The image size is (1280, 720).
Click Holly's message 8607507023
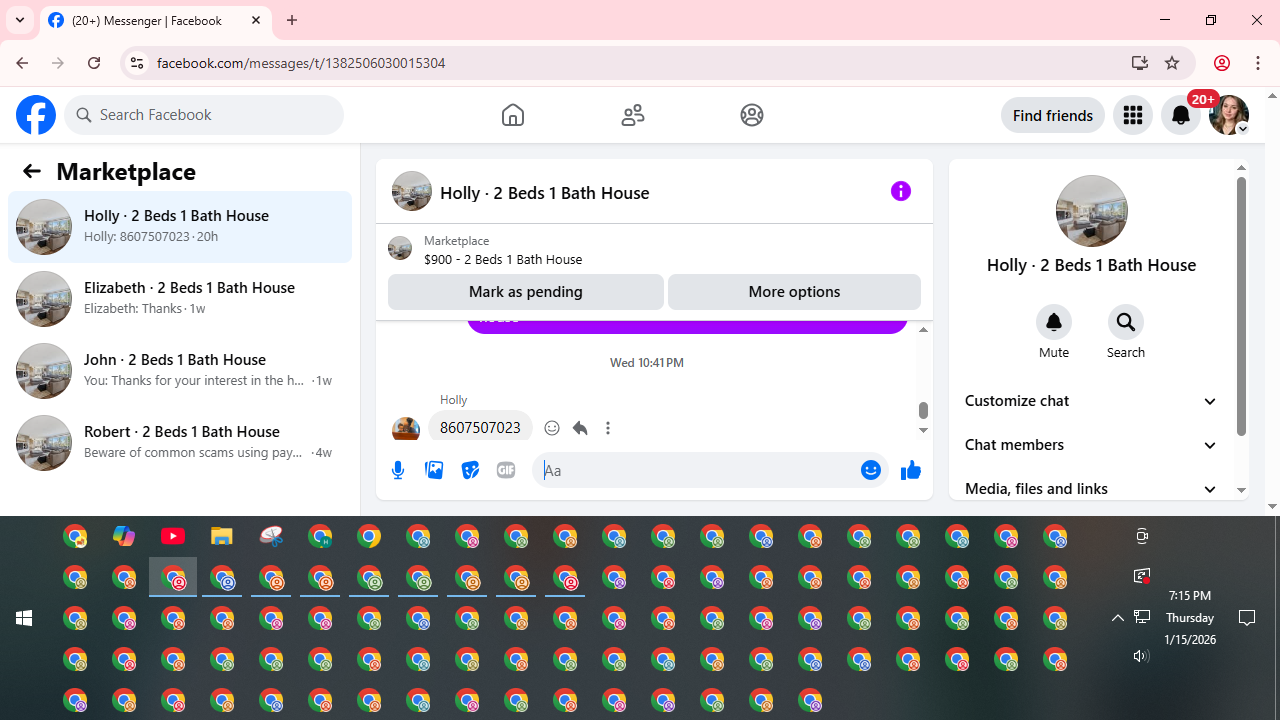[480, 428]
